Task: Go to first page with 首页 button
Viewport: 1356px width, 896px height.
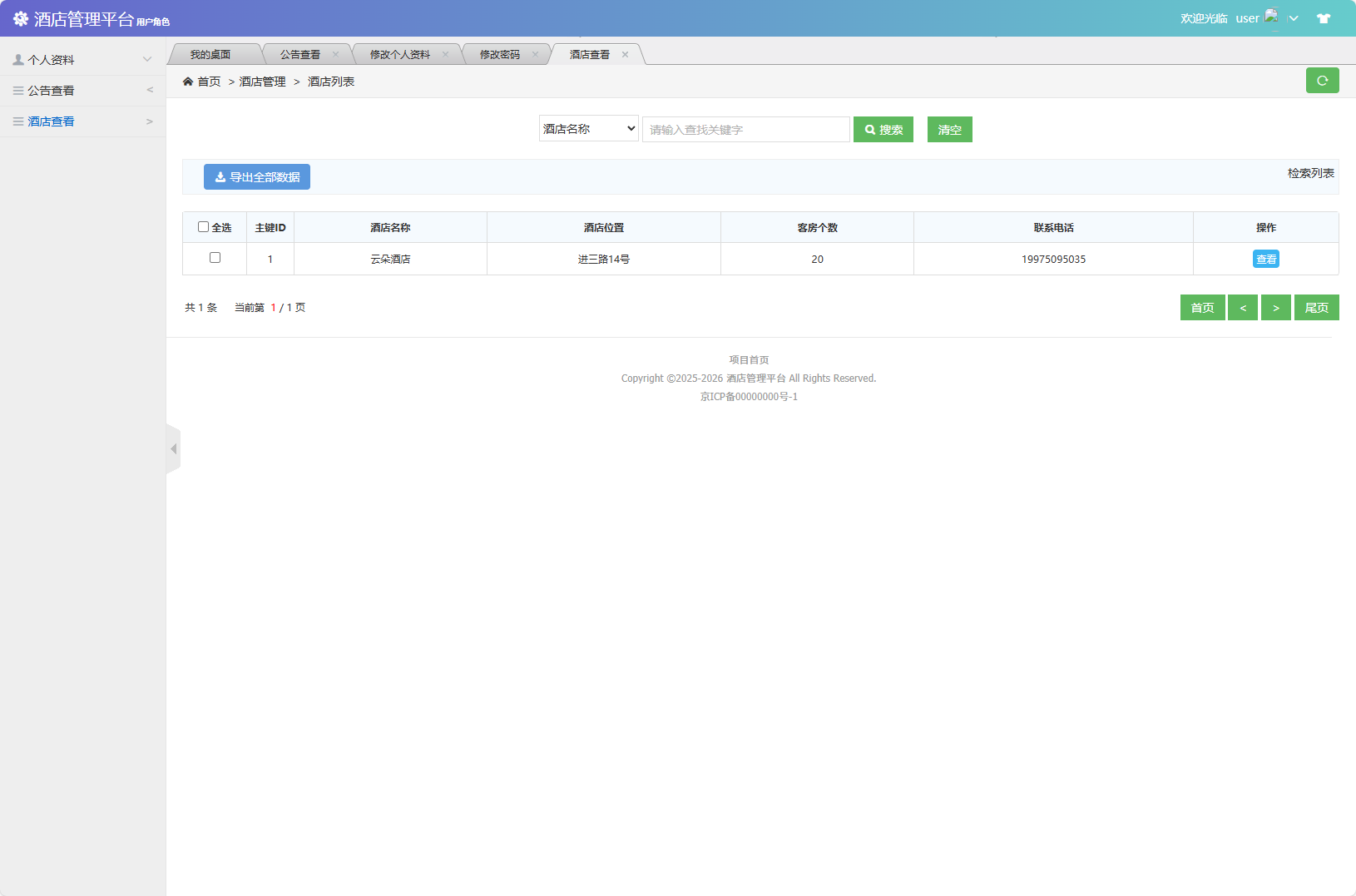Action: (x=1203, y=308)
